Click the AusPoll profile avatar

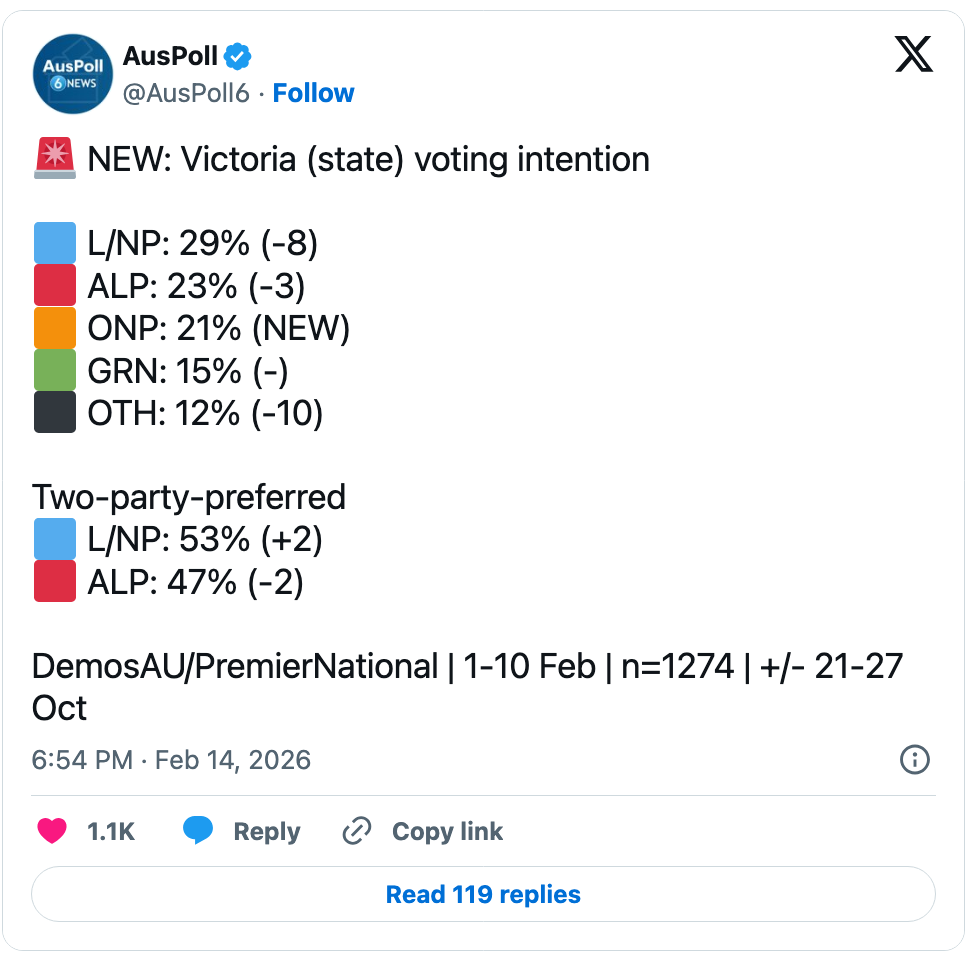click(73, 74)
